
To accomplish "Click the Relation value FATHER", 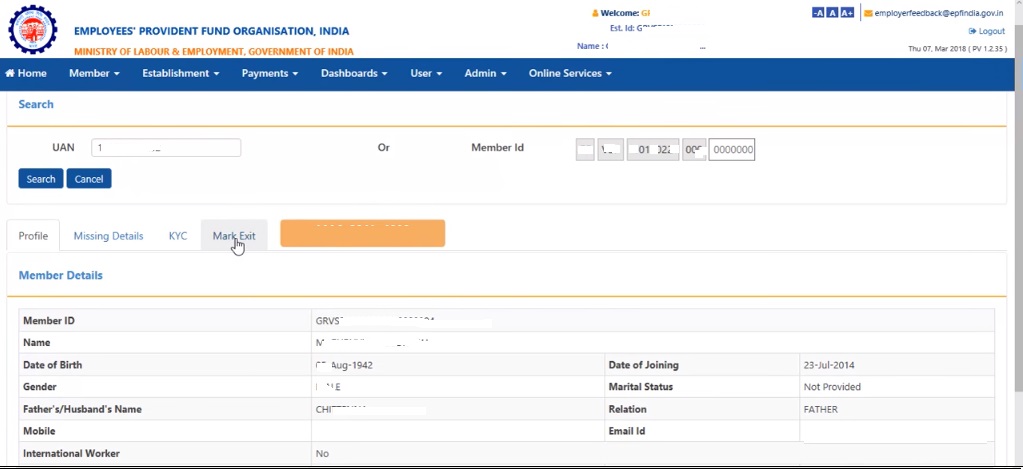I will click(821, 410).
